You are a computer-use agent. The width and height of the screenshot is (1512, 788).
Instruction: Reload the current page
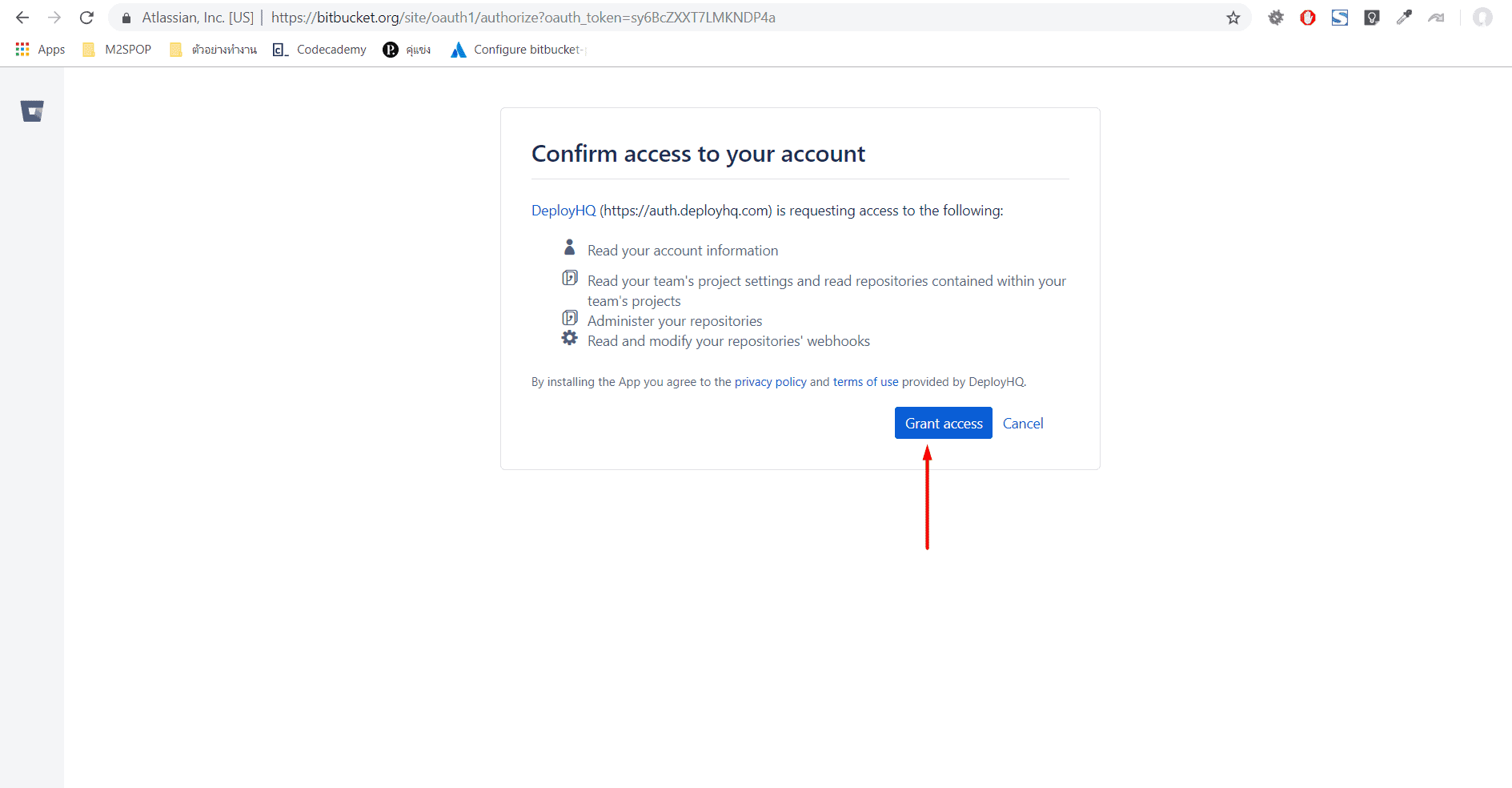(86, 17)
